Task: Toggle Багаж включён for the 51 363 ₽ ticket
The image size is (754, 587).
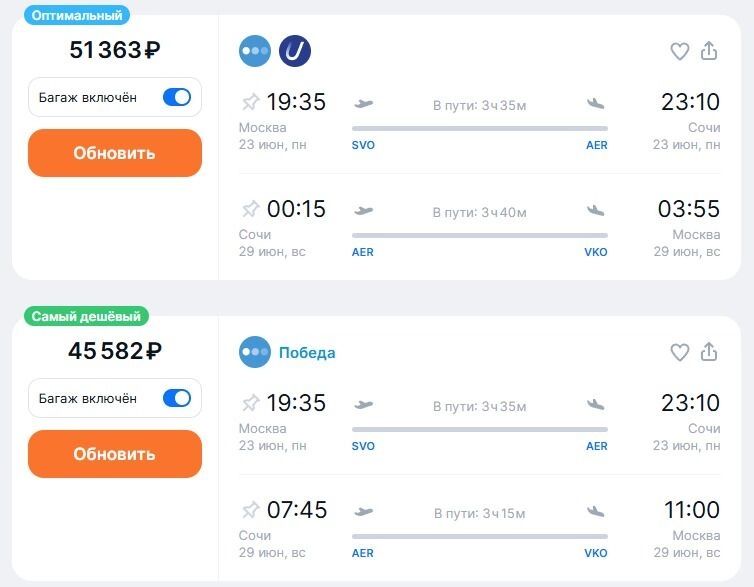Action: 176,97
